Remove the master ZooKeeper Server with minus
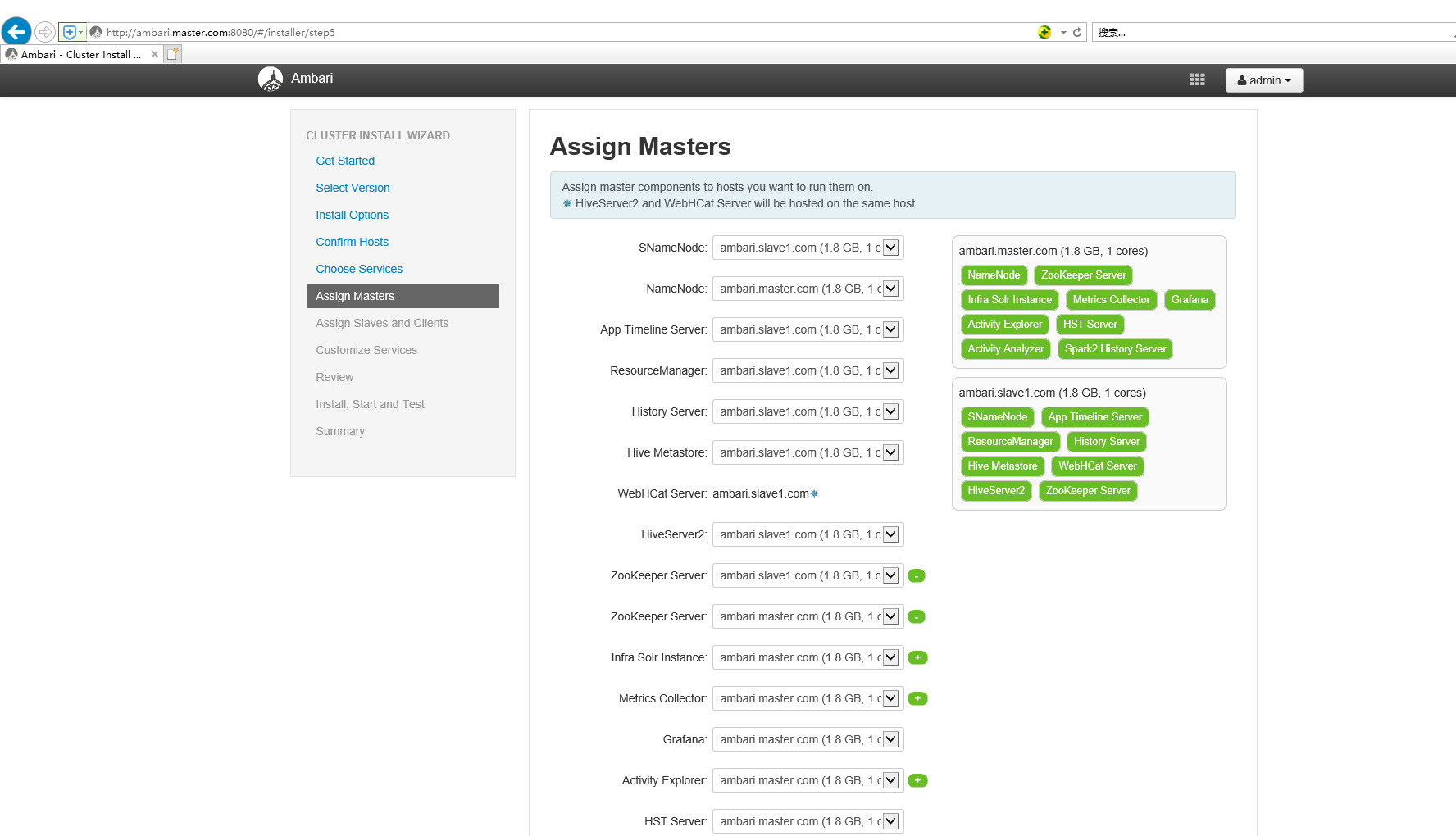 pos(917,616)
